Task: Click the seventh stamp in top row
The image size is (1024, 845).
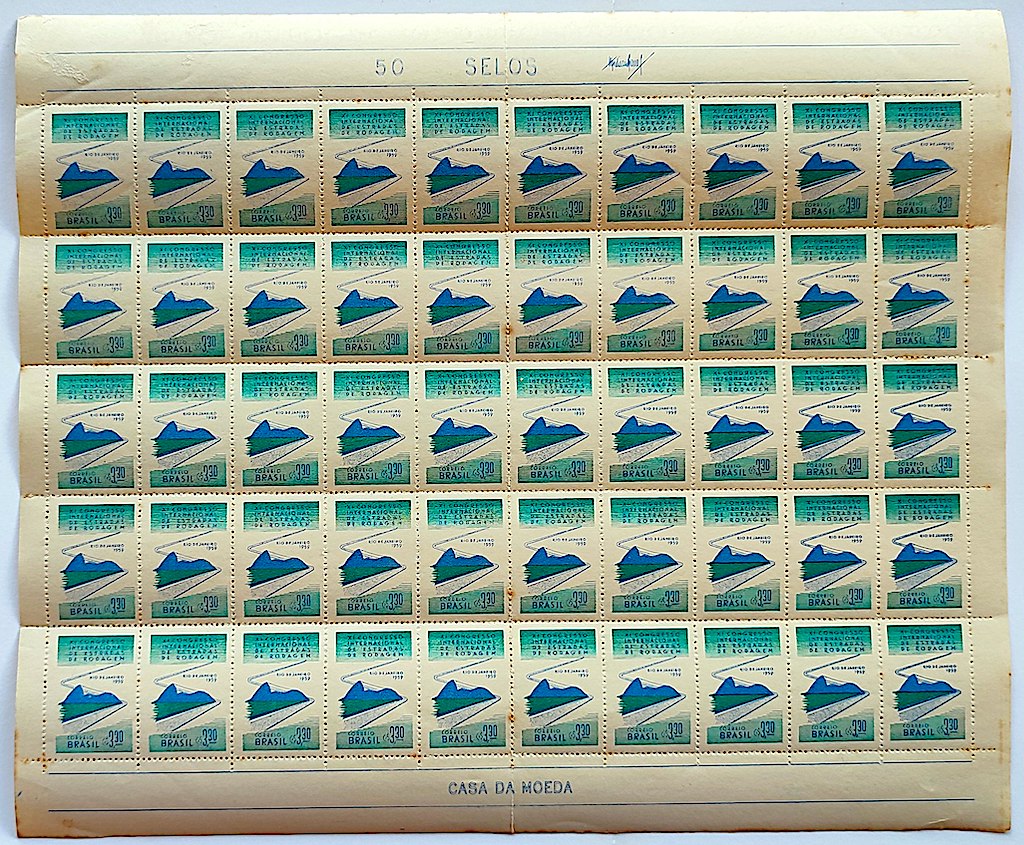Action: [645, 163]
